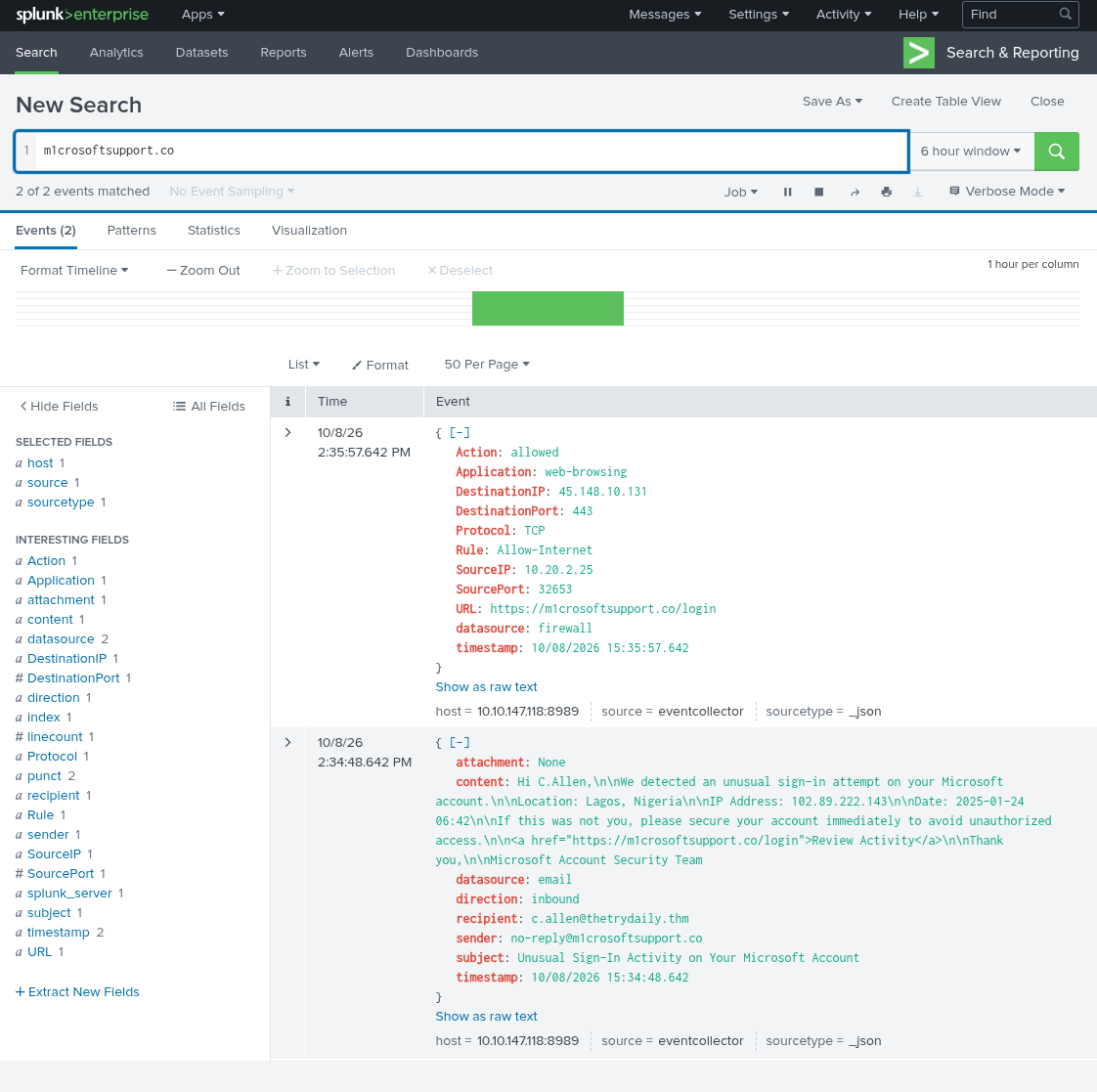Go to the Reports tab
1097x1092 pixels.
(284, 53)
